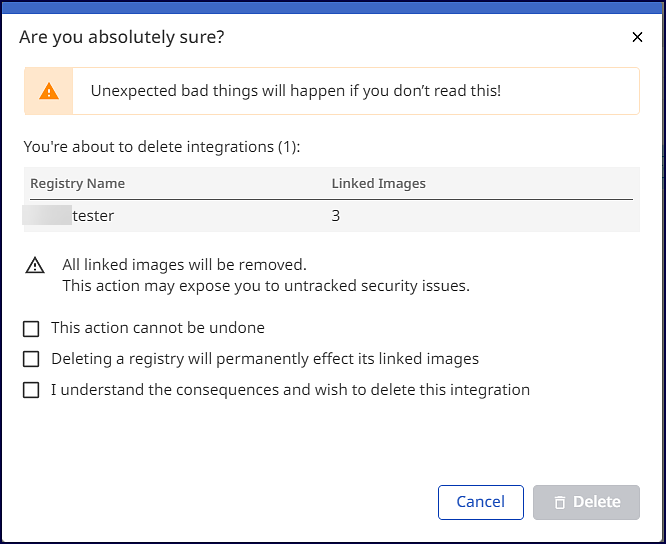Click the Registry Name column header
This screenshot has width=666, height=544.
click(x=78, y=184)
